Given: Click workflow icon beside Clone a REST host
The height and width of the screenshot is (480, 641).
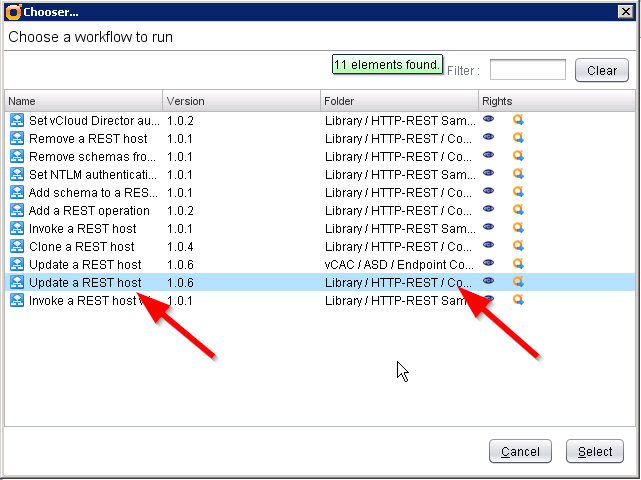Looking at the screenshot, I should (16, 246).
